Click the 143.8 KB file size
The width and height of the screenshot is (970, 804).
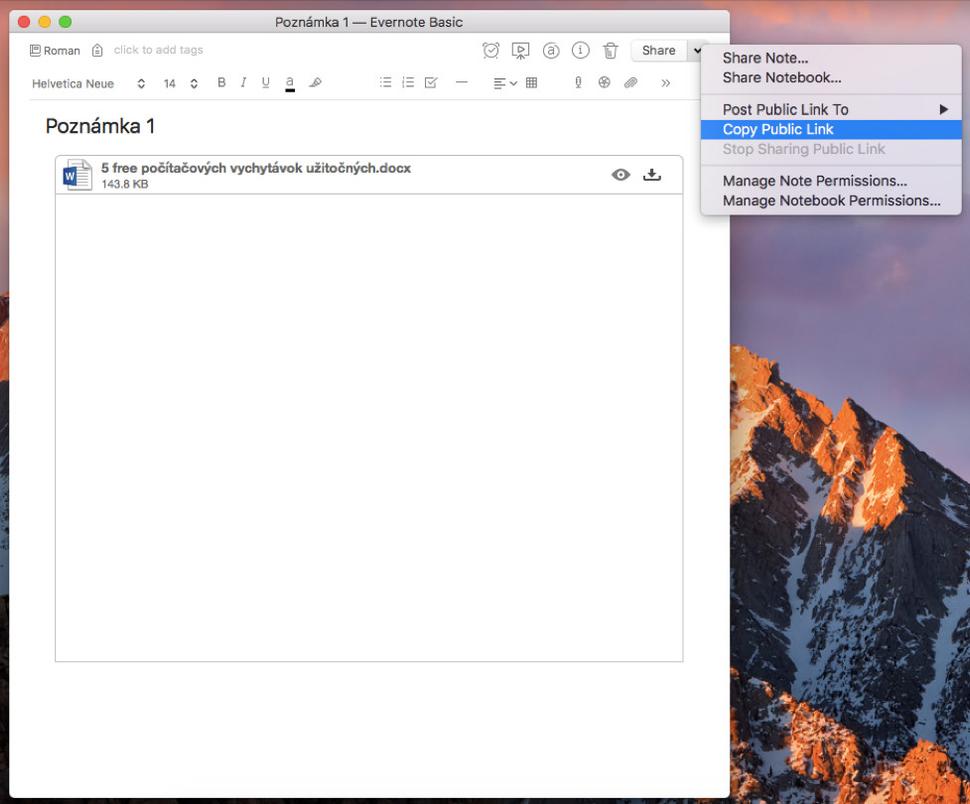[125, 184]
